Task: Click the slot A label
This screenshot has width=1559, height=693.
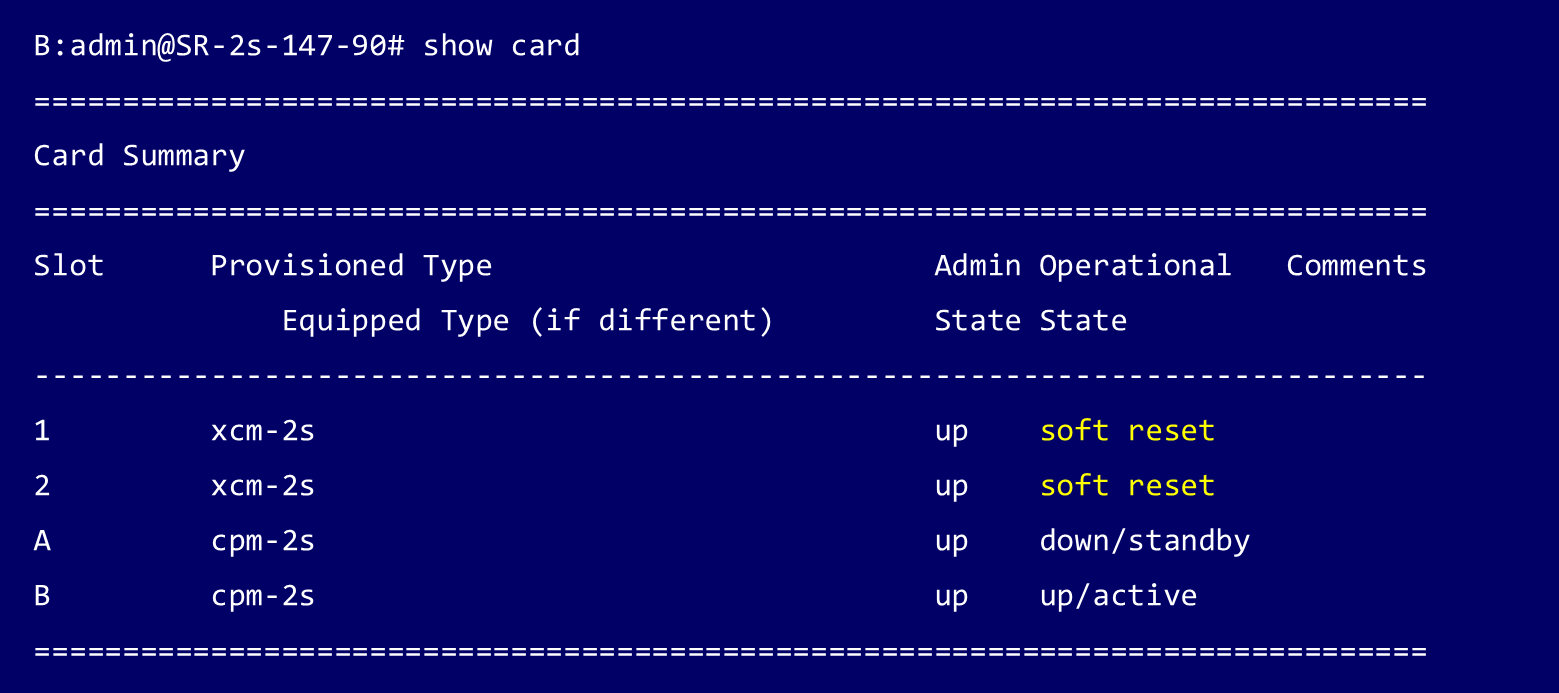Action: point(42,541)
